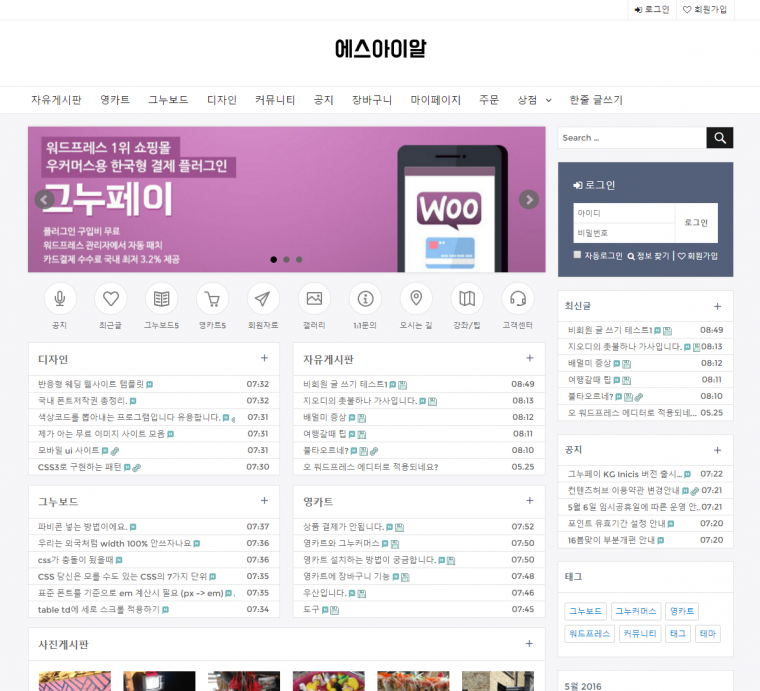Expand the 그누보드 board with plus
This screenshot has height=691, width=760.
[264, 501]
